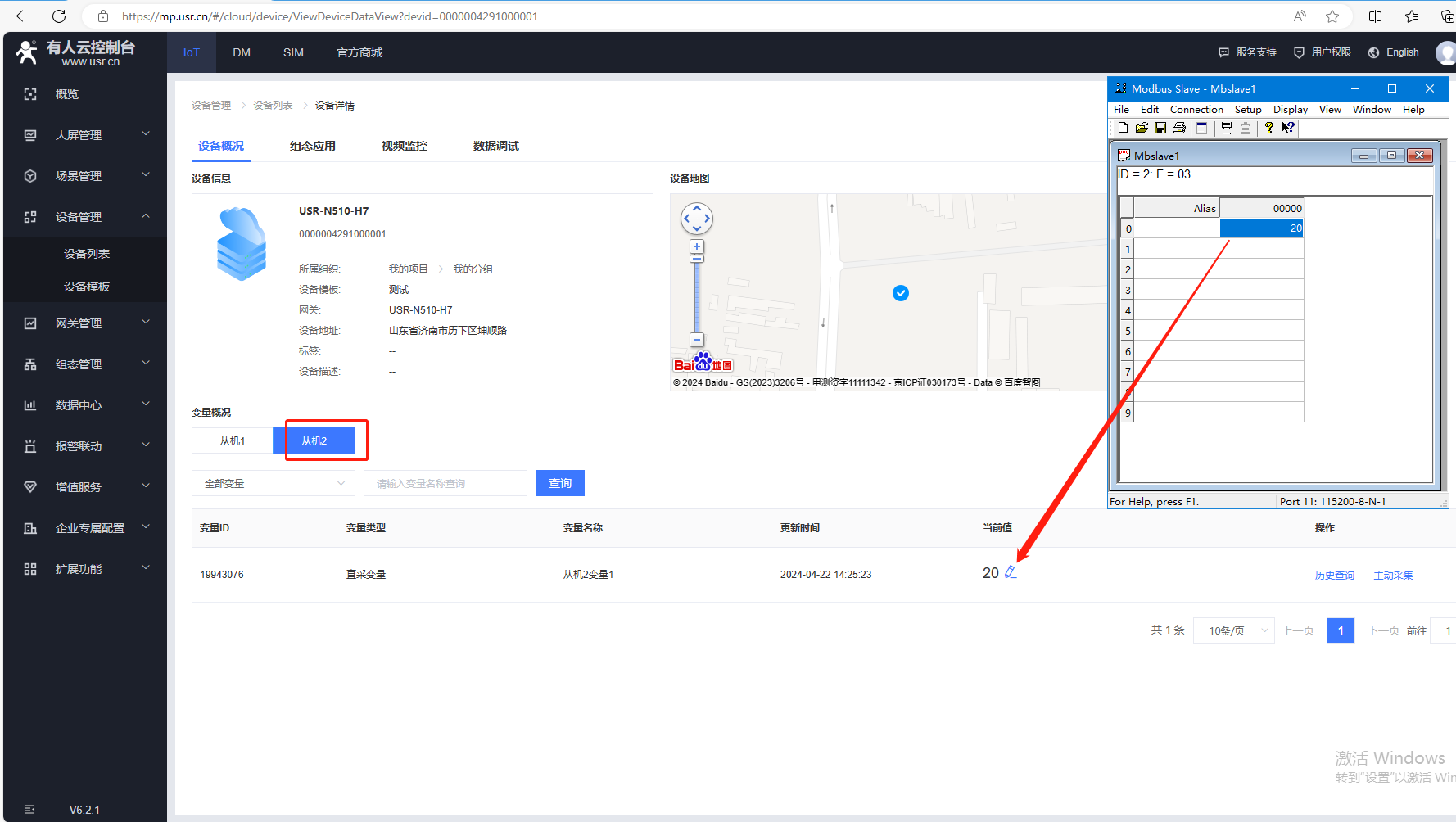Click the Save icon in Modbus Slave toolbar

[1160, 128]
